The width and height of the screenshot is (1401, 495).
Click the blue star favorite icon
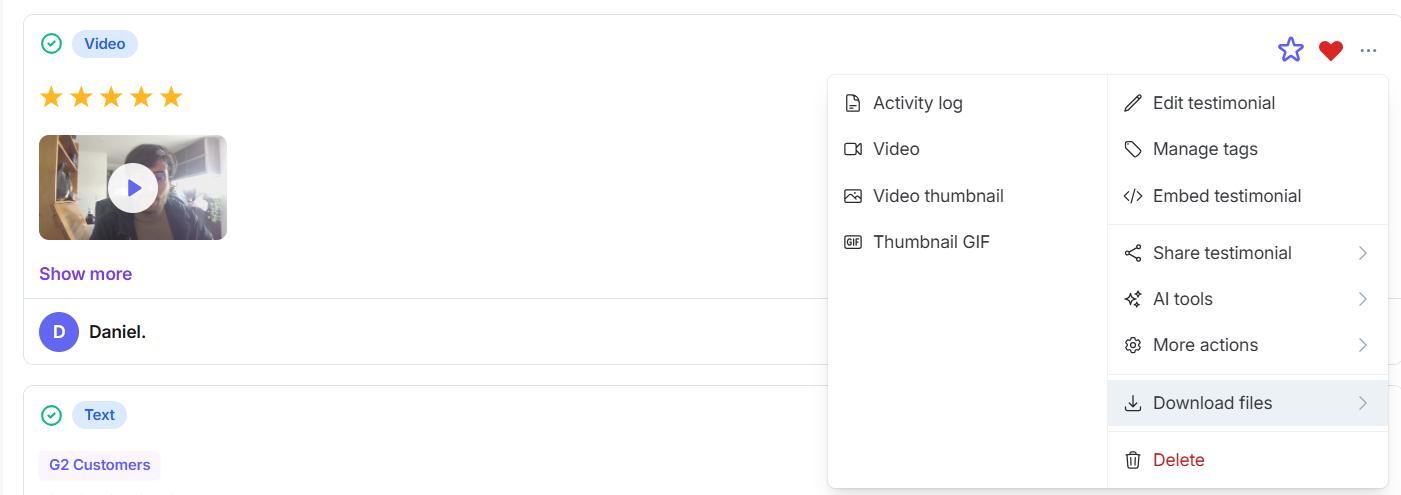click(x=1291, y=50)
